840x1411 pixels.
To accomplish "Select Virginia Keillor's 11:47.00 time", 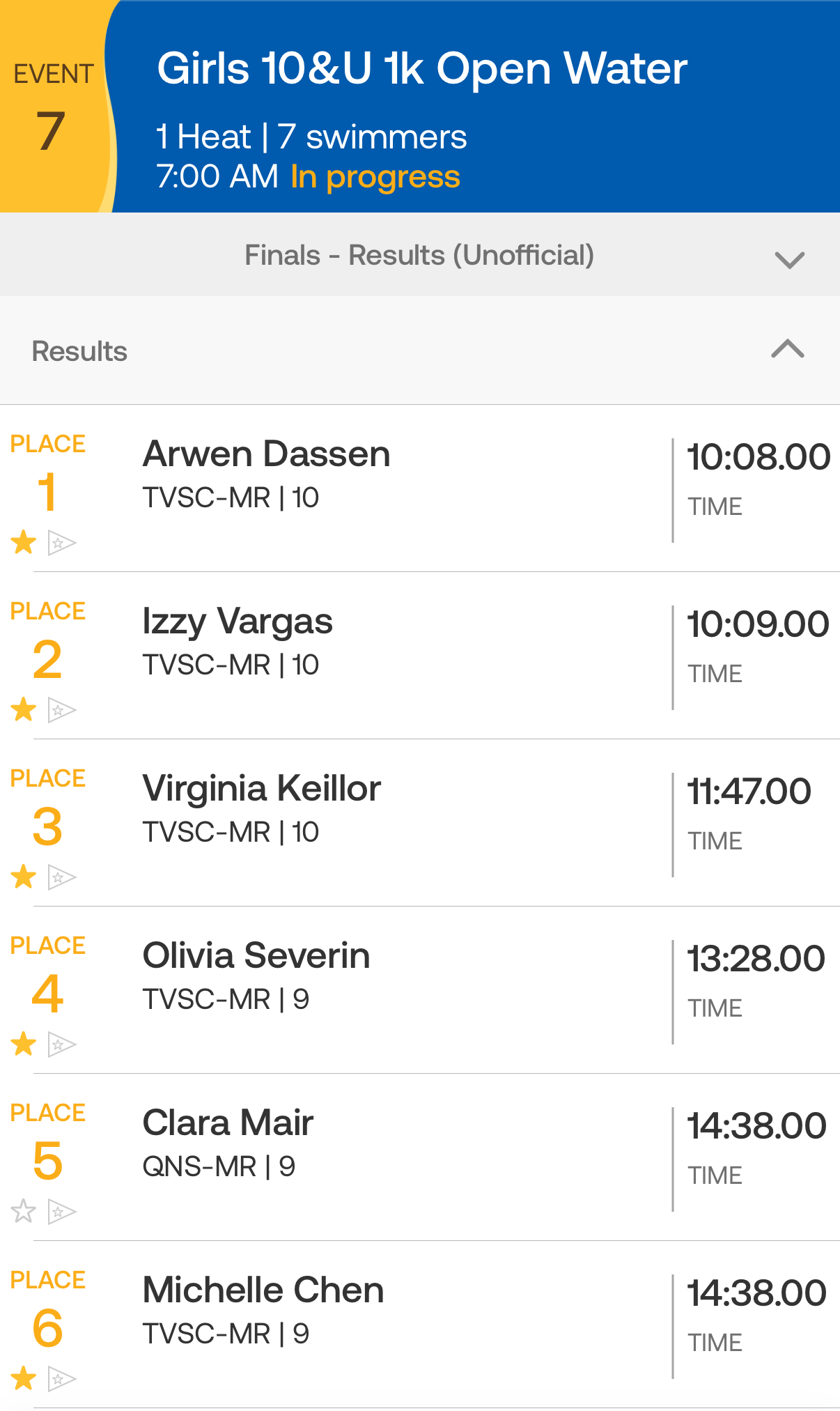I will (749, 792).
